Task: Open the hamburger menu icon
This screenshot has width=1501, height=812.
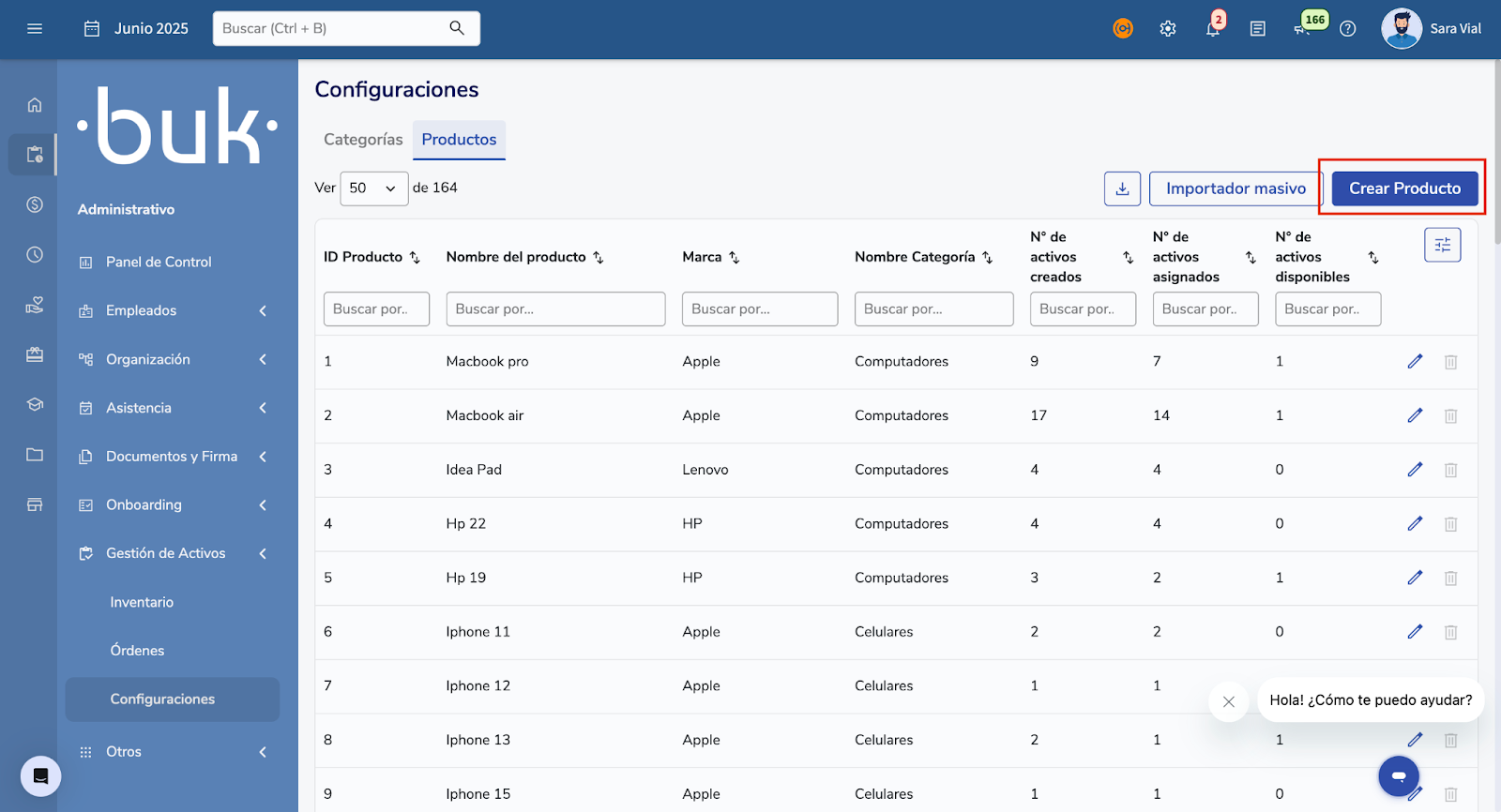Action: pos(35,29)
